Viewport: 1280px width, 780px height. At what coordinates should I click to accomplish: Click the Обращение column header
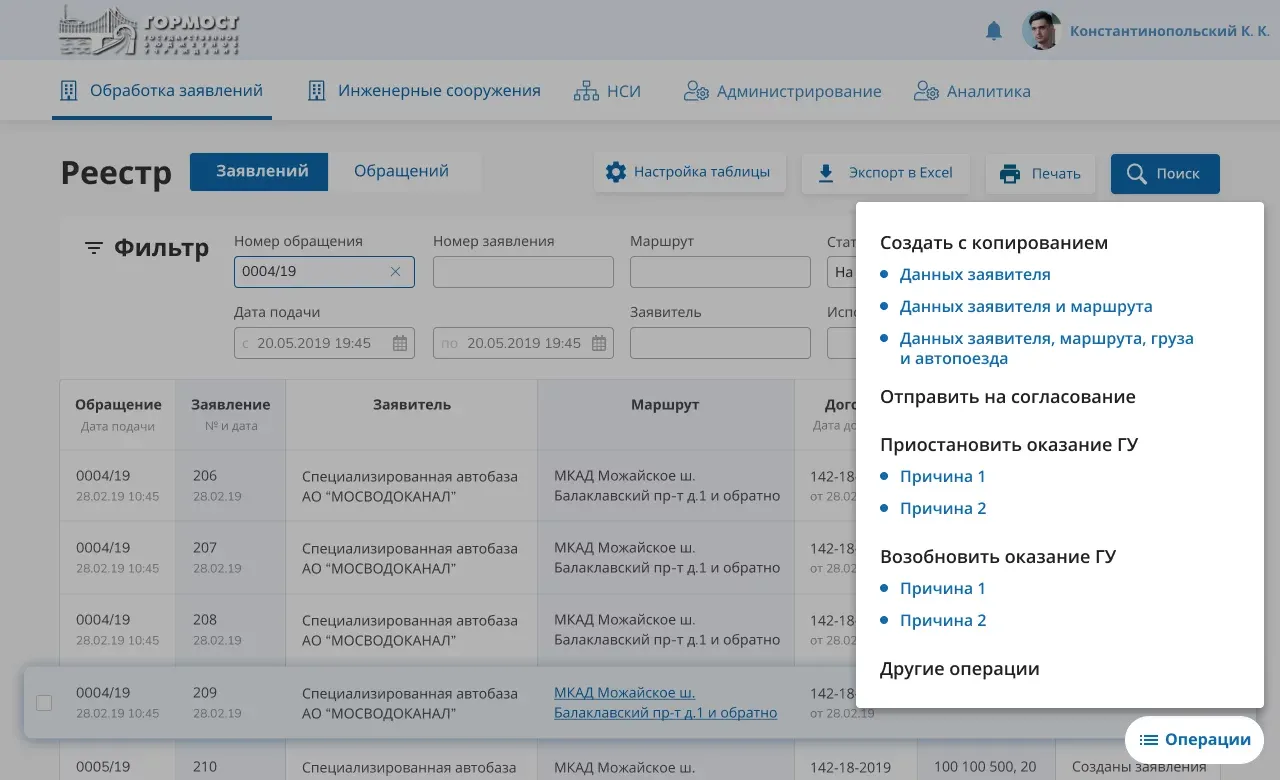118,414
